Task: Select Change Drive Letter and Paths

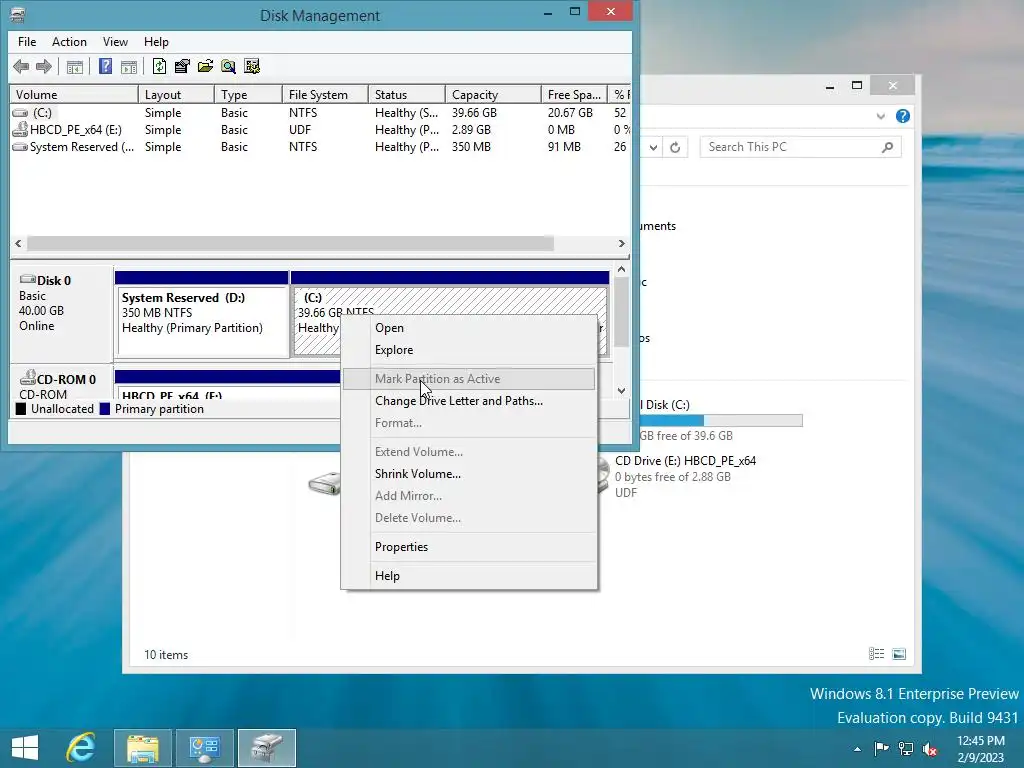Action: pyautogui.click(x=469, y=401)
